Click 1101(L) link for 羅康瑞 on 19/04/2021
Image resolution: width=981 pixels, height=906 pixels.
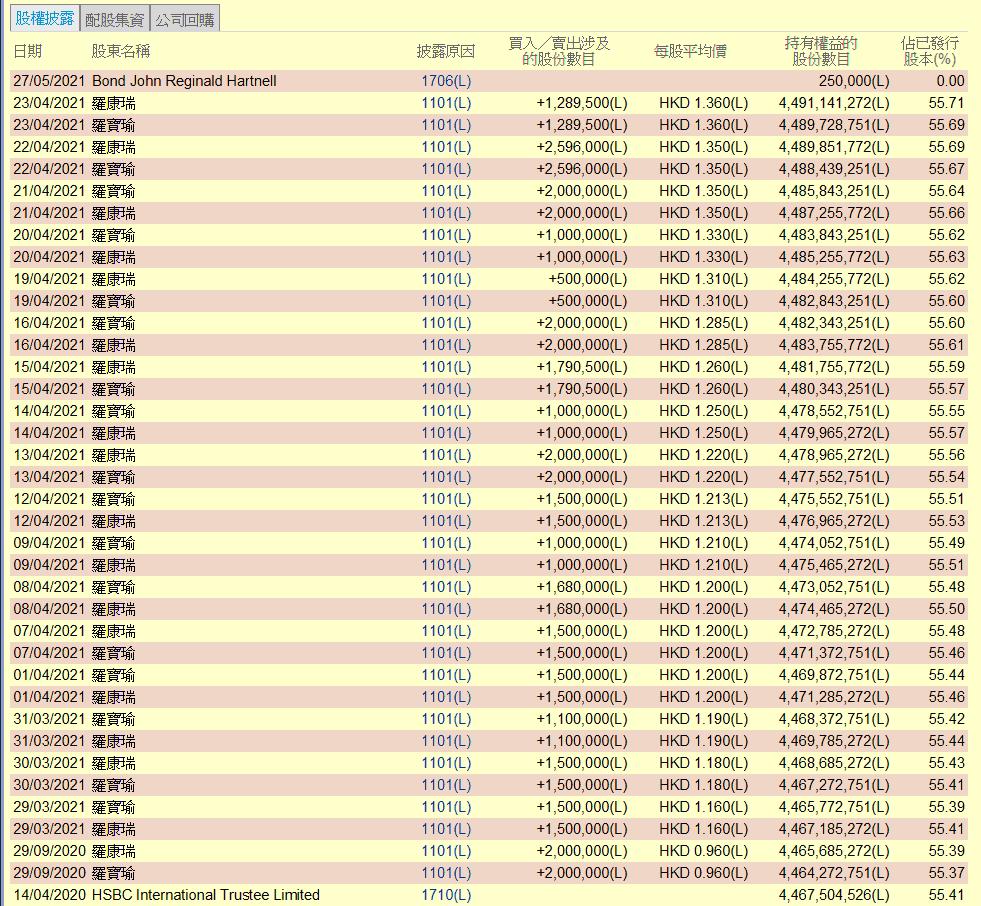coord(445,279)
